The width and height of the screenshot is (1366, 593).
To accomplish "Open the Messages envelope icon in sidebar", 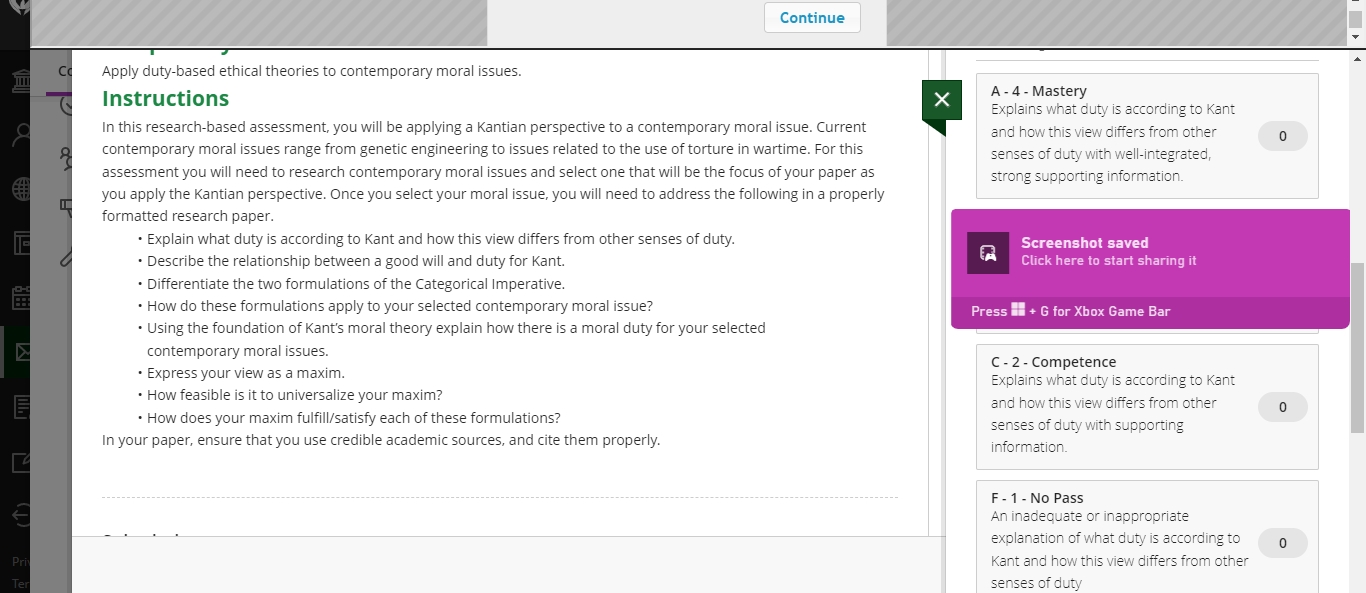I will coord(17,352).
